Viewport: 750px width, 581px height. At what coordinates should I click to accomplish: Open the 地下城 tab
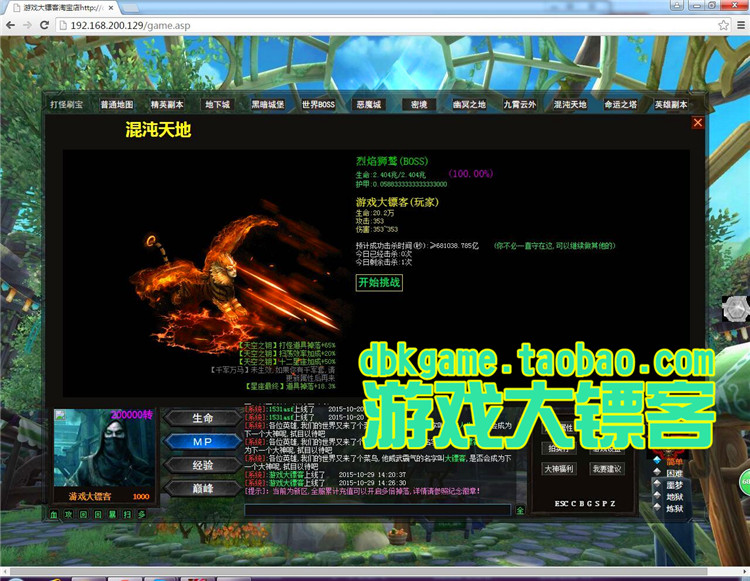coord(218,104)
